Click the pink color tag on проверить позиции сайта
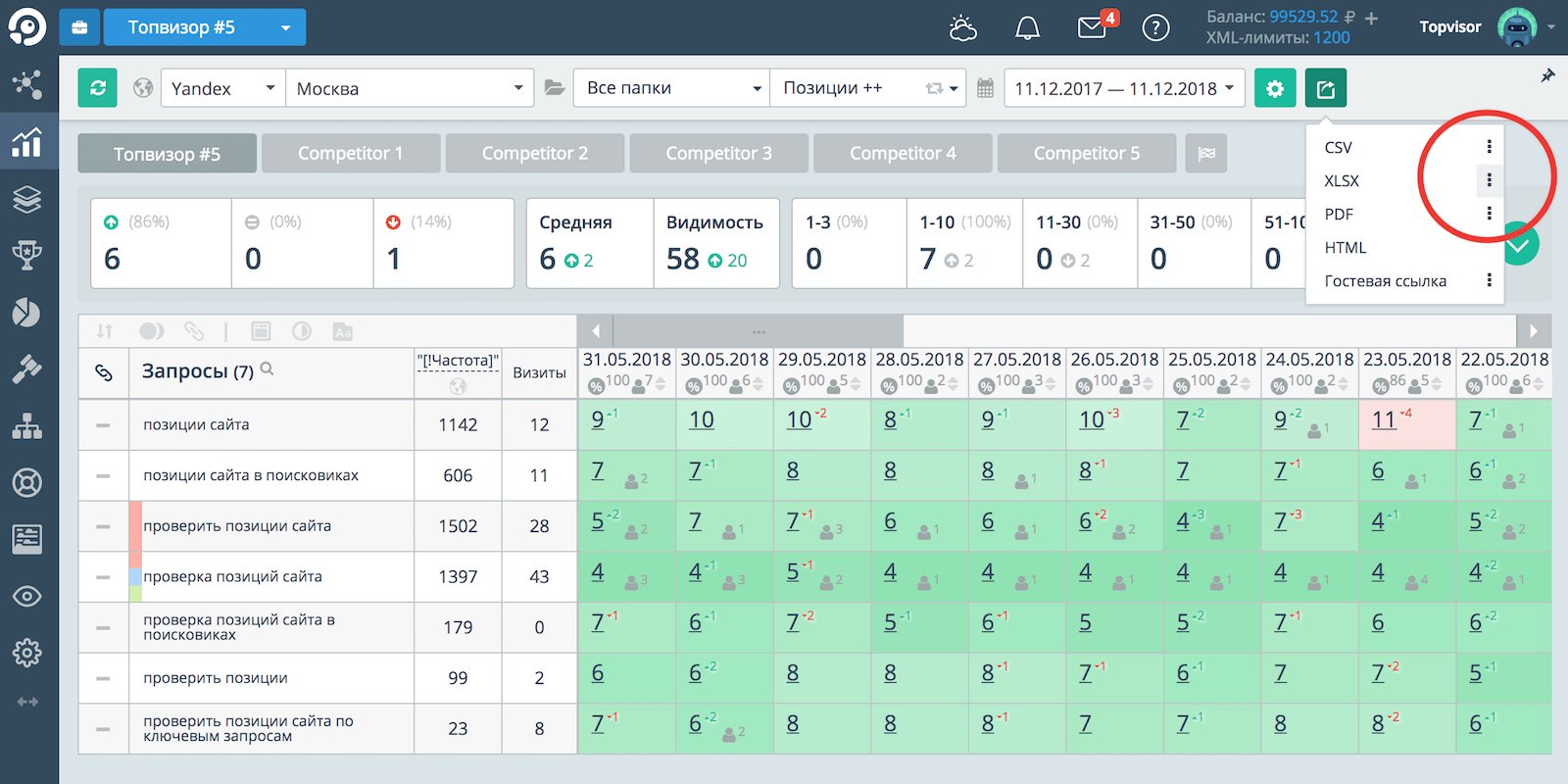1568x784 pixels. coord(135,526)
